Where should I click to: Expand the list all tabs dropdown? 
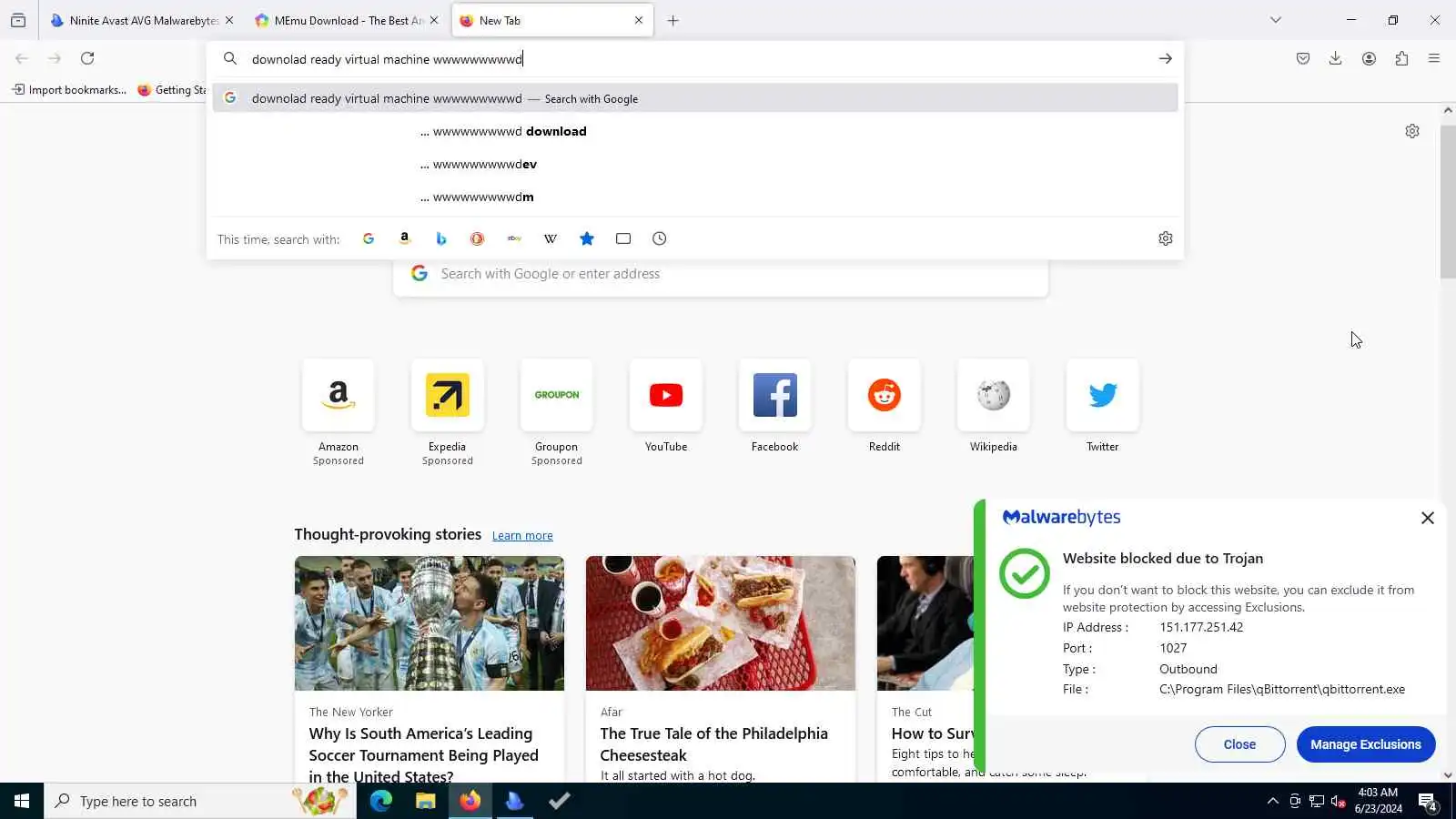point(1276,20)
